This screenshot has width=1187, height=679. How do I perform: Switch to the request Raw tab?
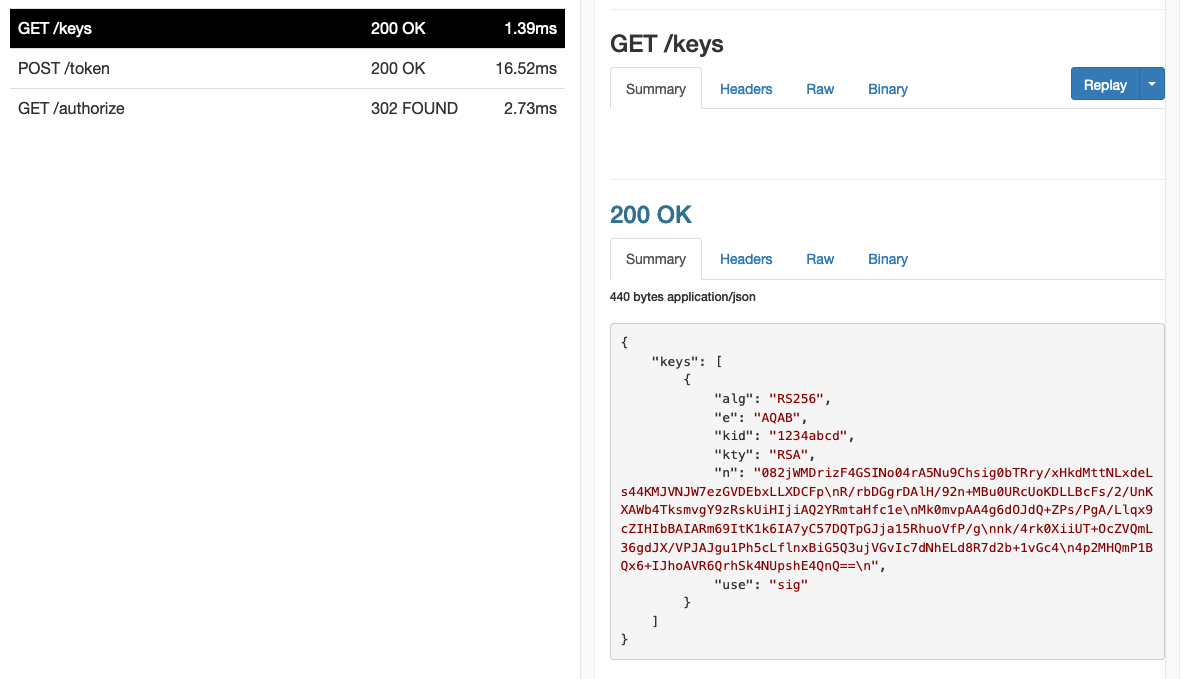tap(820, 89)
